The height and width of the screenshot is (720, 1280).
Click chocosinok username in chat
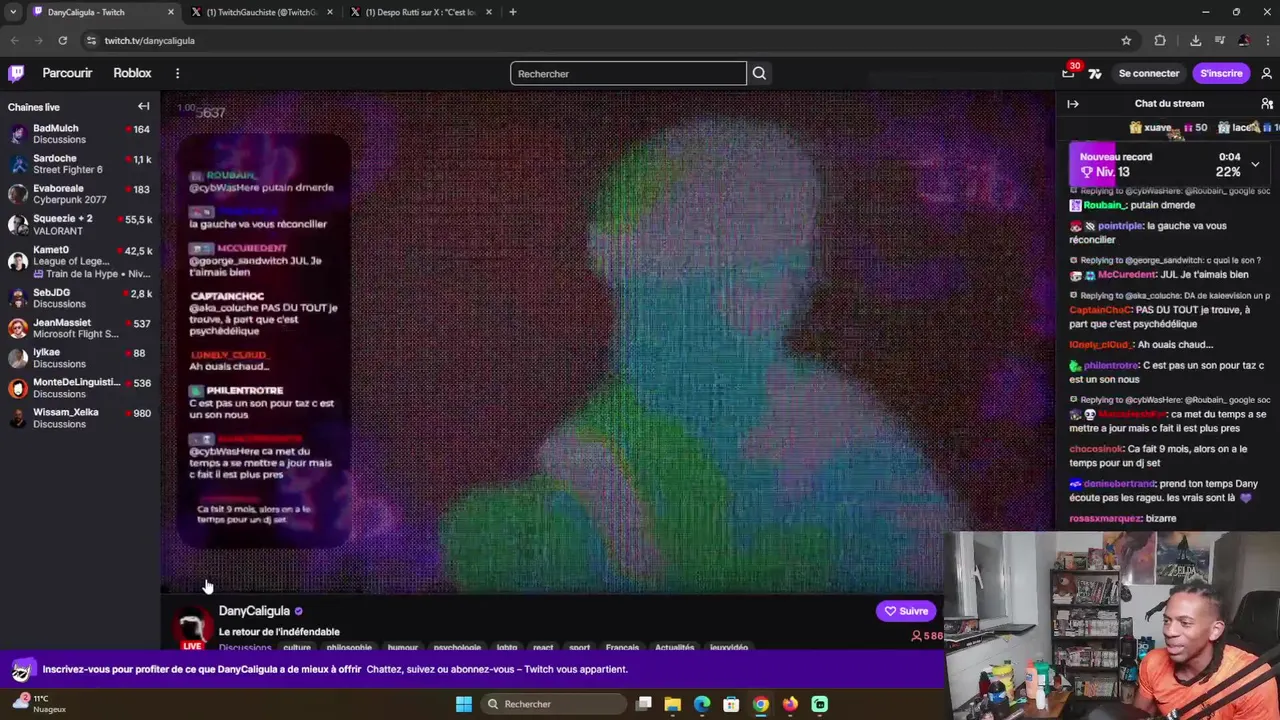pos(1097,449)
